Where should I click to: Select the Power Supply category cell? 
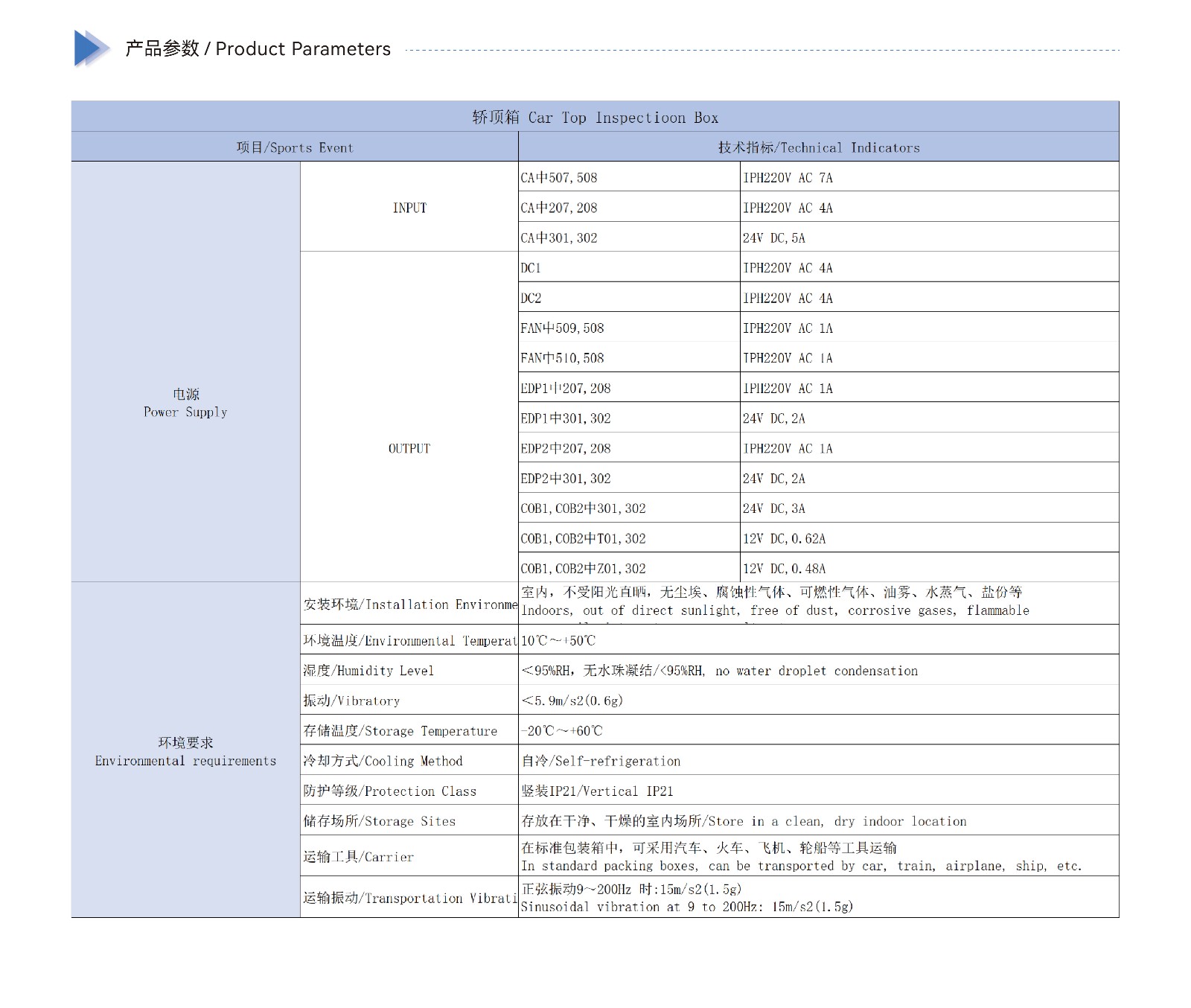click(185, 403)
